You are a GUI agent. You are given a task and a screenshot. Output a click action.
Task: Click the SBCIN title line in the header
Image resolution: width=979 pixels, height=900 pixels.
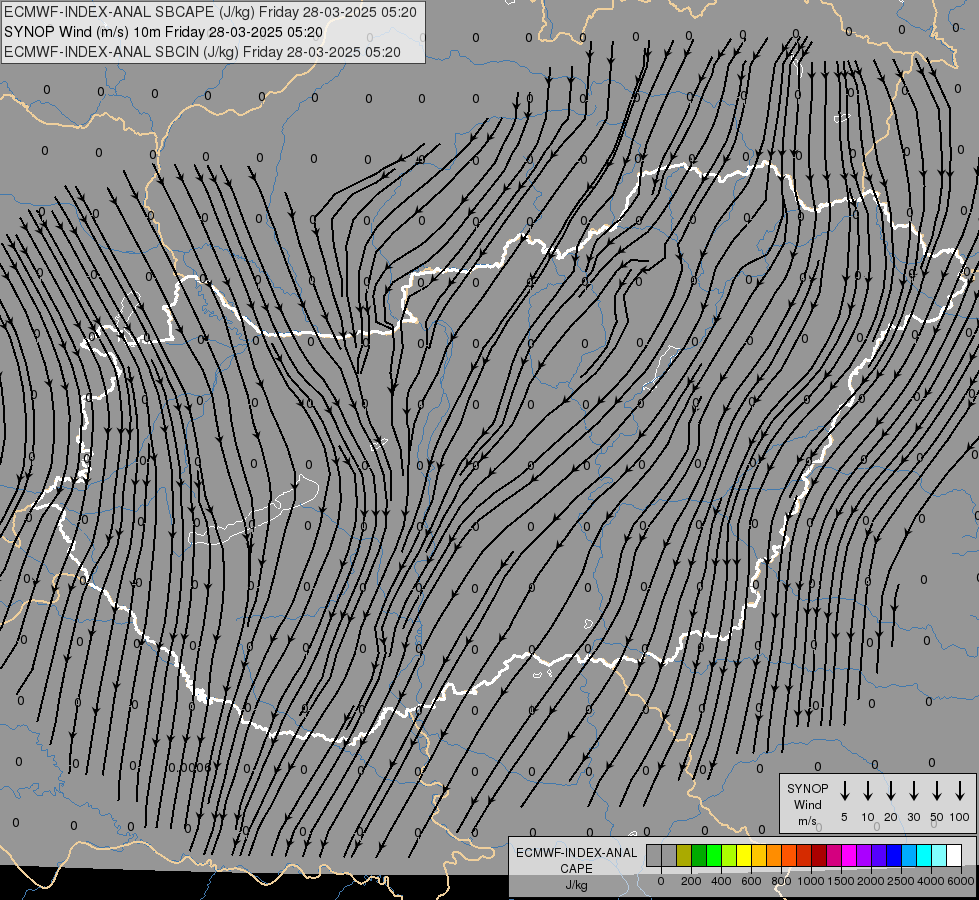point(202,52)
